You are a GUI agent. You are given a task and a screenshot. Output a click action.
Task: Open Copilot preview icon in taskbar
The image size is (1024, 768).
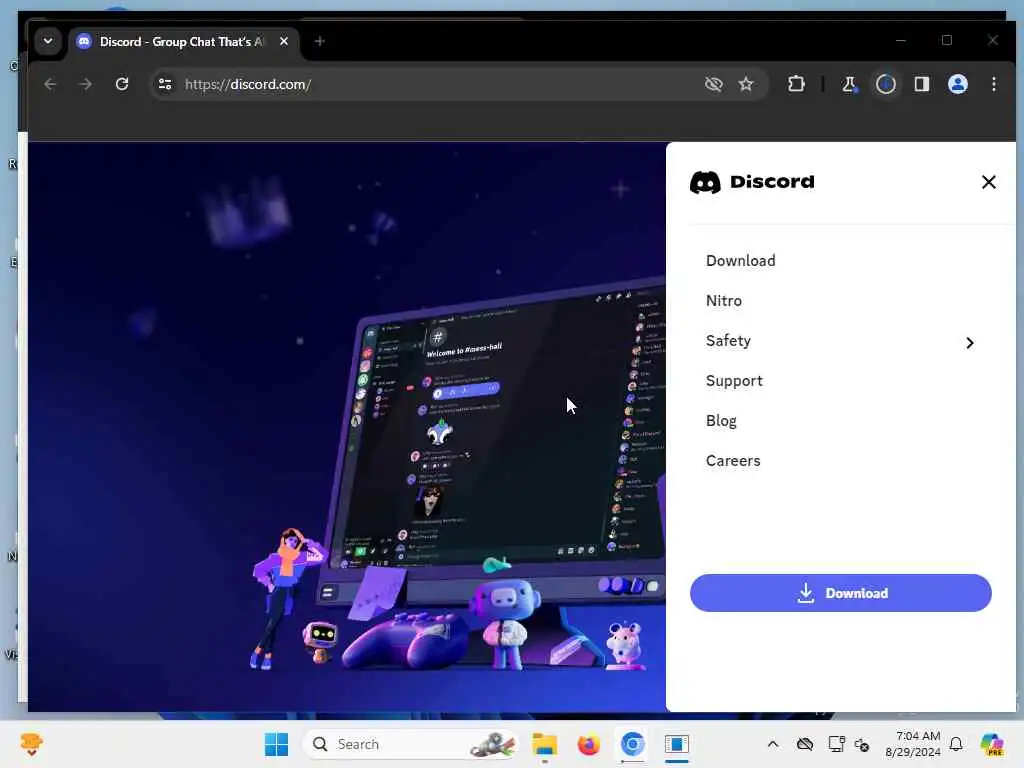992,744
